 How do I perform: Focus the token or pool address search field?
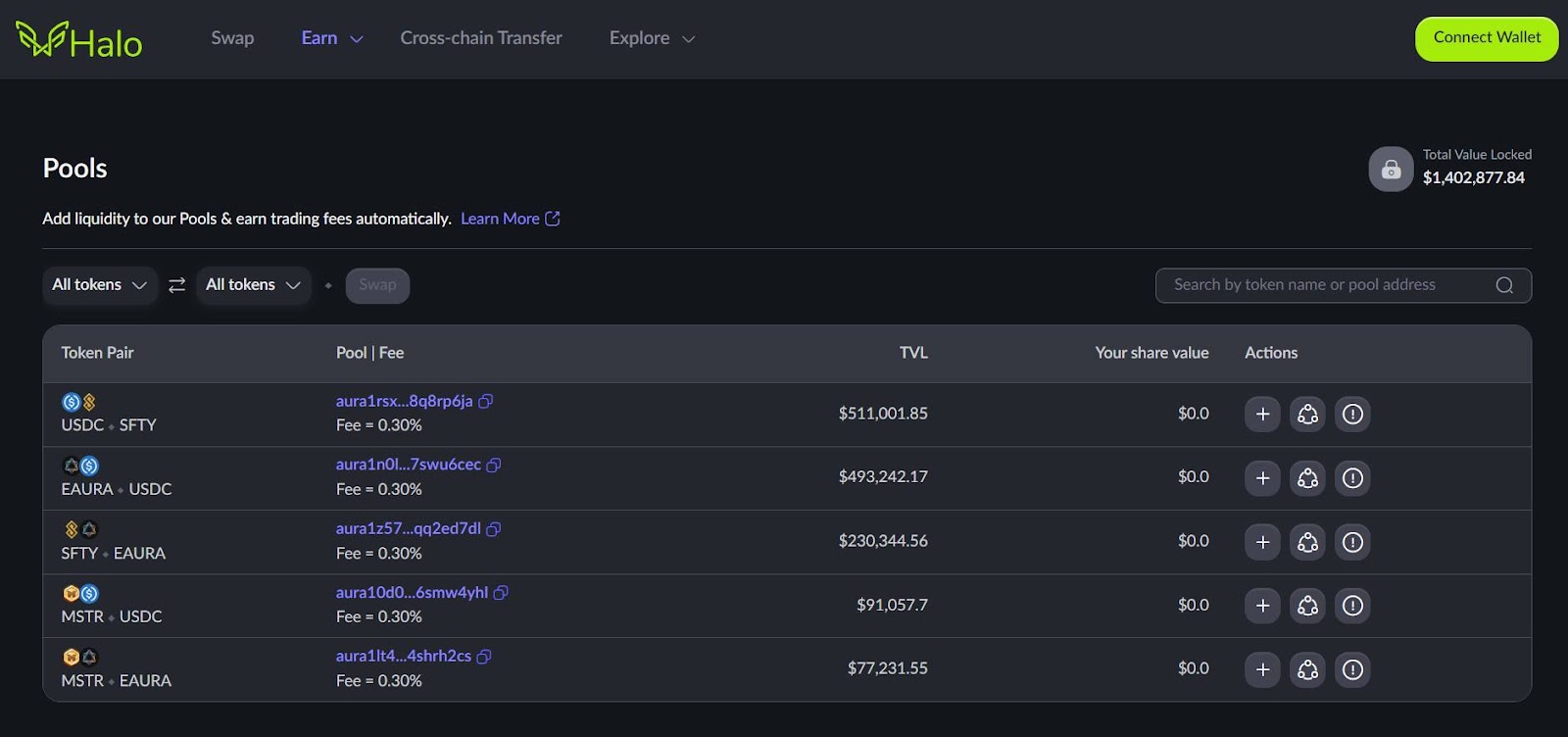[x=1343, y=285]
